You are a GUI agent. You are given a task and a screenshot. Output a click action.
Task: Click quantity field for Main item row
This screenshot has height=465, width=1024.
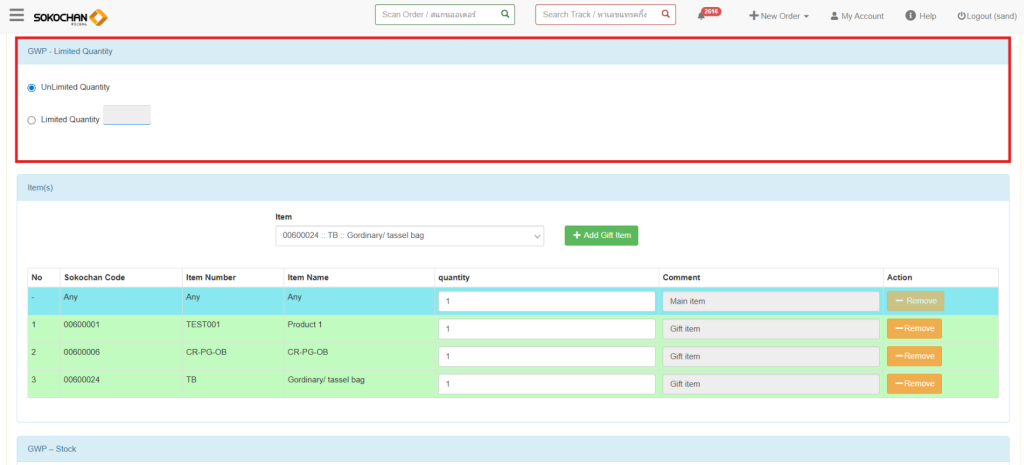(x=546, y=301)
